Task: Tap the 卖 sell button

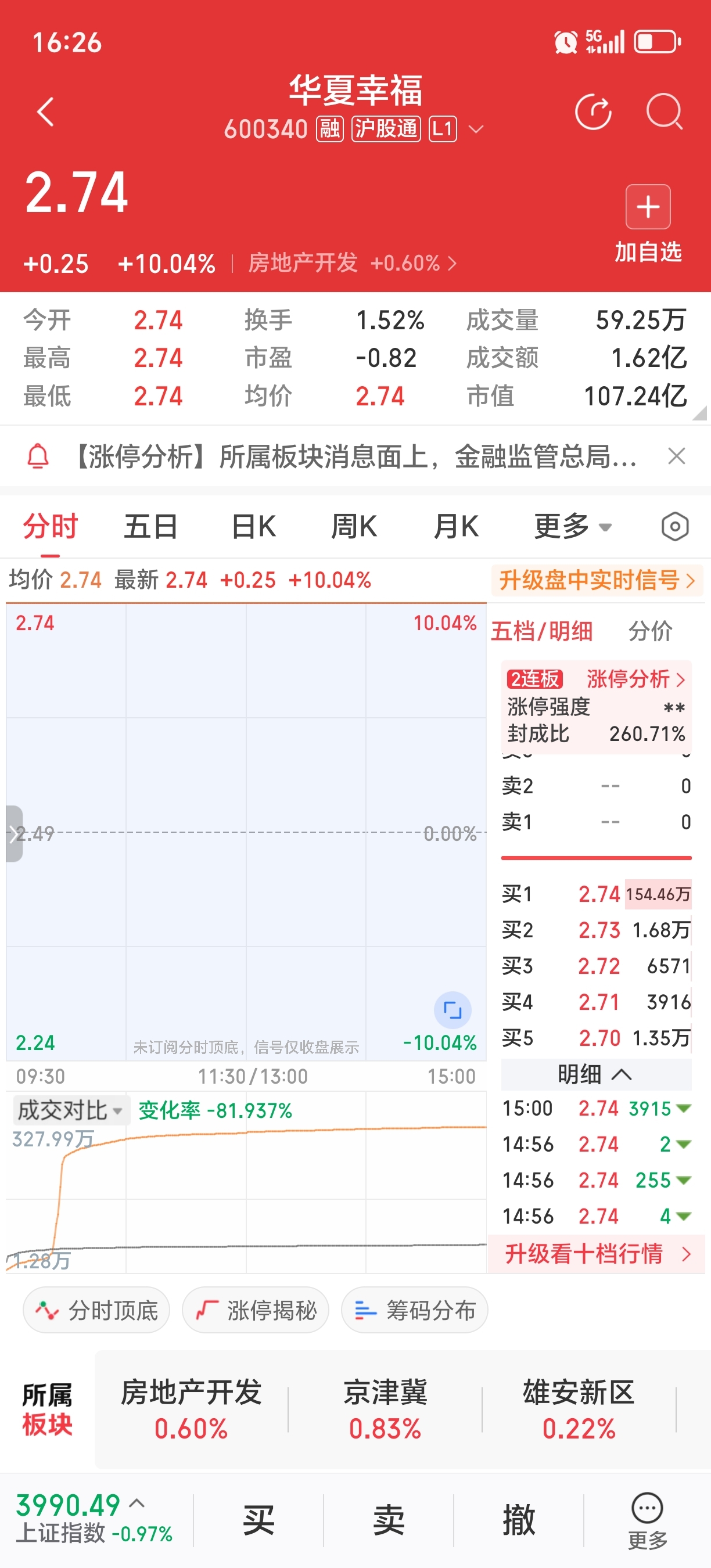Action: 389,1520
